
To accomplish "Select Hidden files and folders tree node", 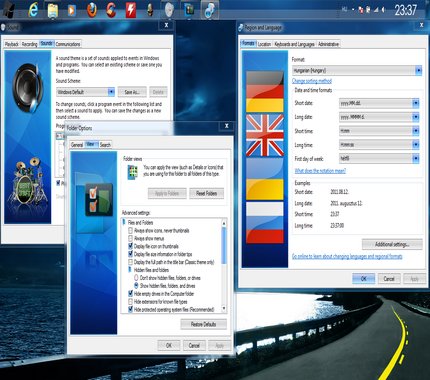I will [151, 270].
